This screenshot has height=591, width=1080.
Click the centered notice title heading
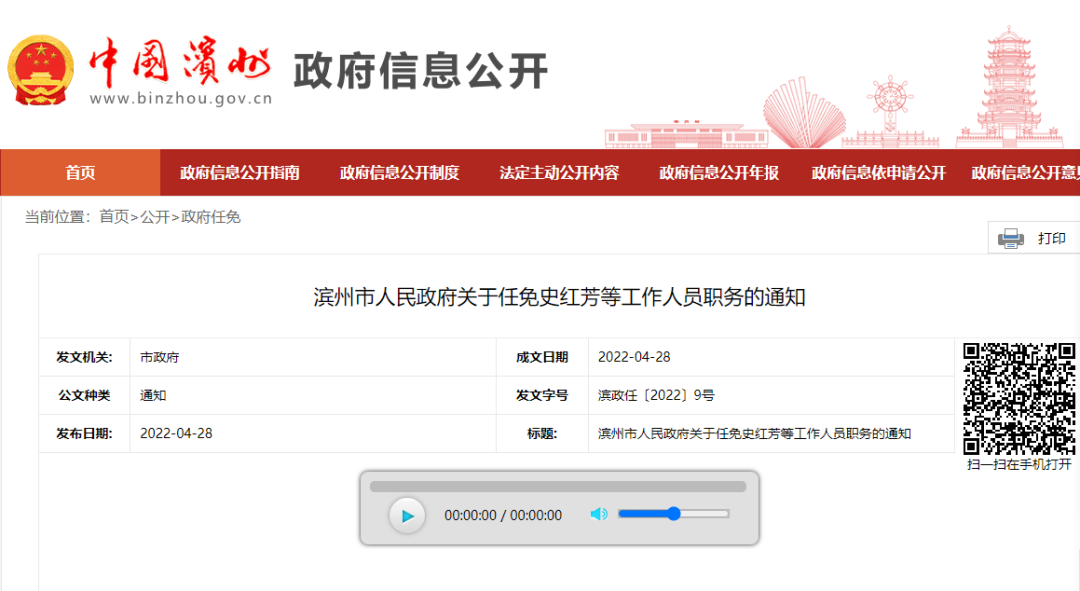[x=559, y=298]
